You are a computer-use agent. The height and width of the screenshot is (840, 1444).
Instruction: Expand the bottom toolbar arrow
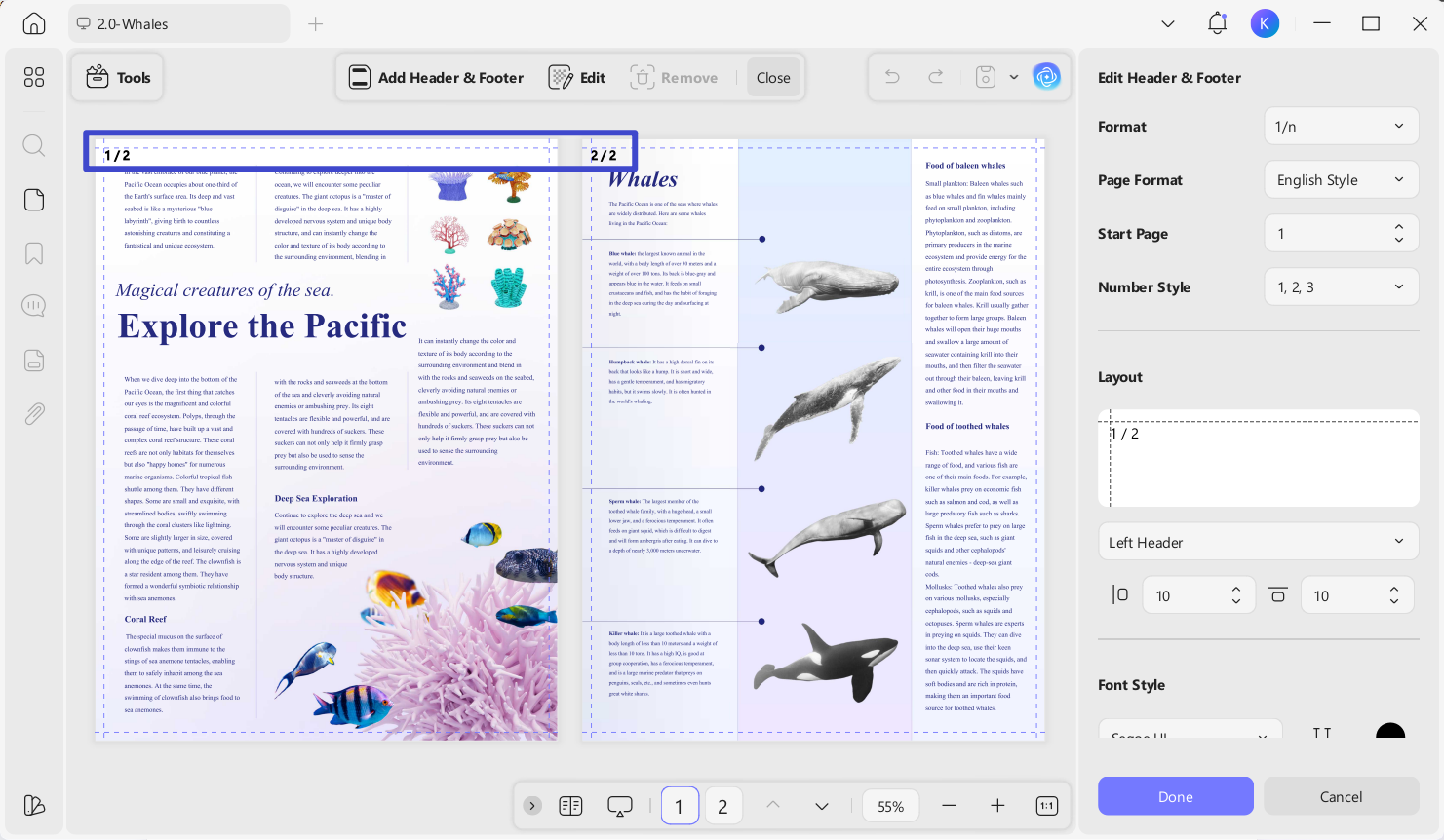532,806
